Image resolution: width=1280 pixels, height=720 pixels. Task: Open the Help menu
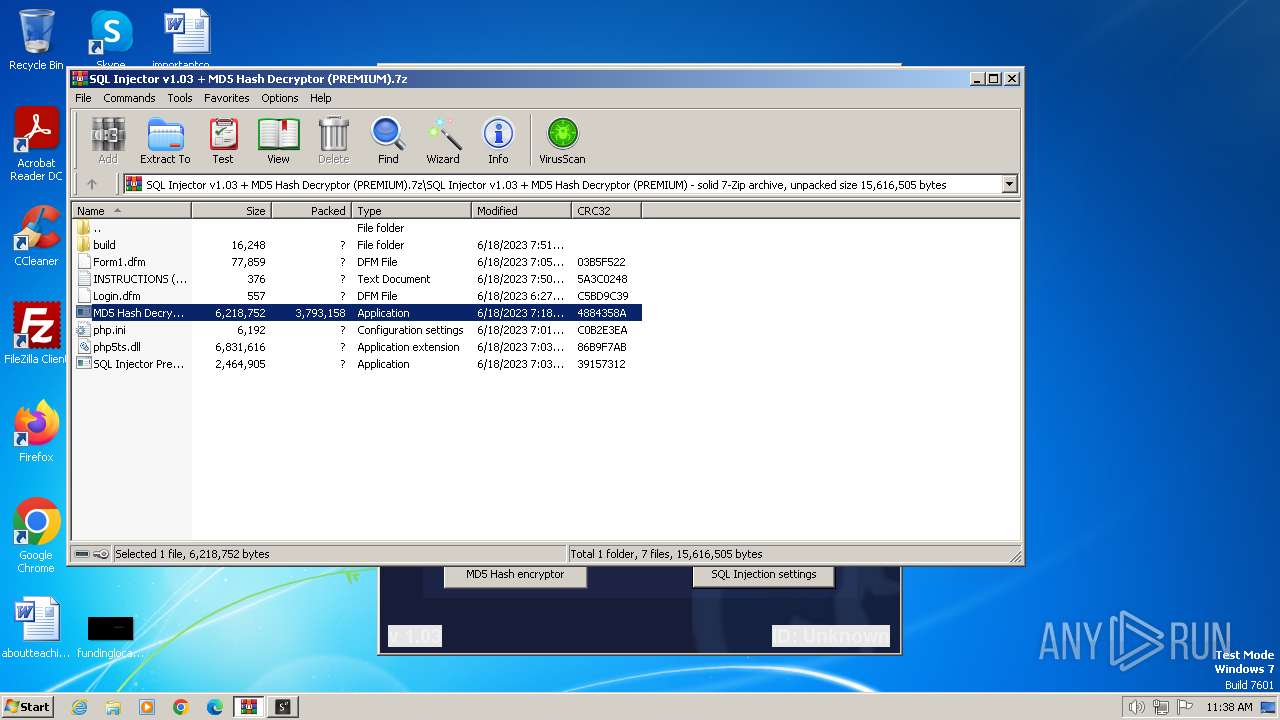click(321, 98)
